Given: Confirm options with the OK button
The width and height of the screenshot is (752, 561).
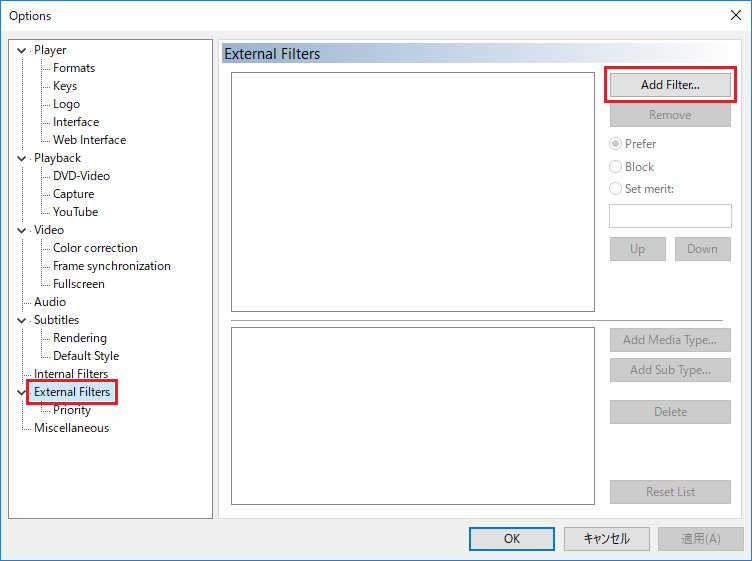Looking at the screenshot, I should click(x=512, y=539).
